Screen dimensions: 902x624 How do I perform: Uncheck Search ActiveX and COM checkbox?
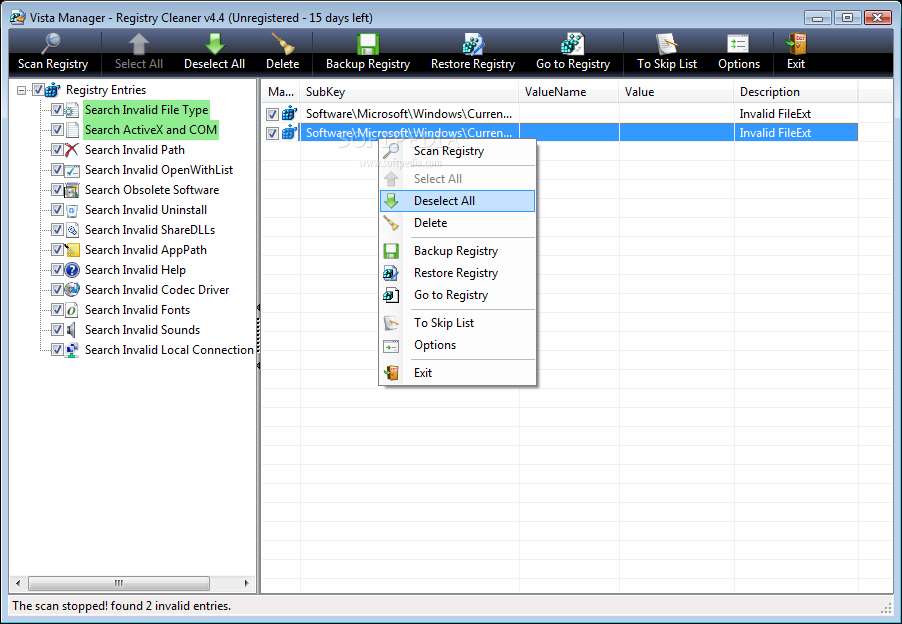click(x=57, y=130)
